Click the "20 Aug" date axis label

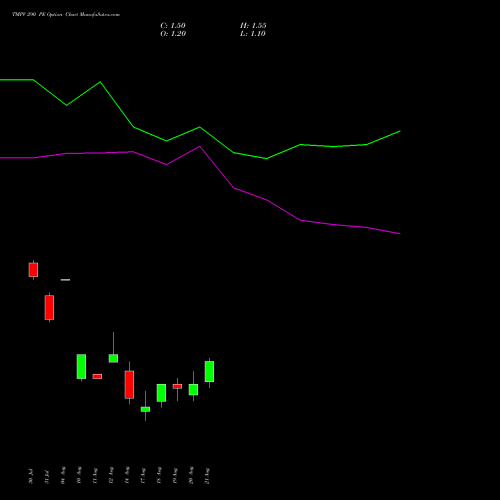tap(191, 476)
